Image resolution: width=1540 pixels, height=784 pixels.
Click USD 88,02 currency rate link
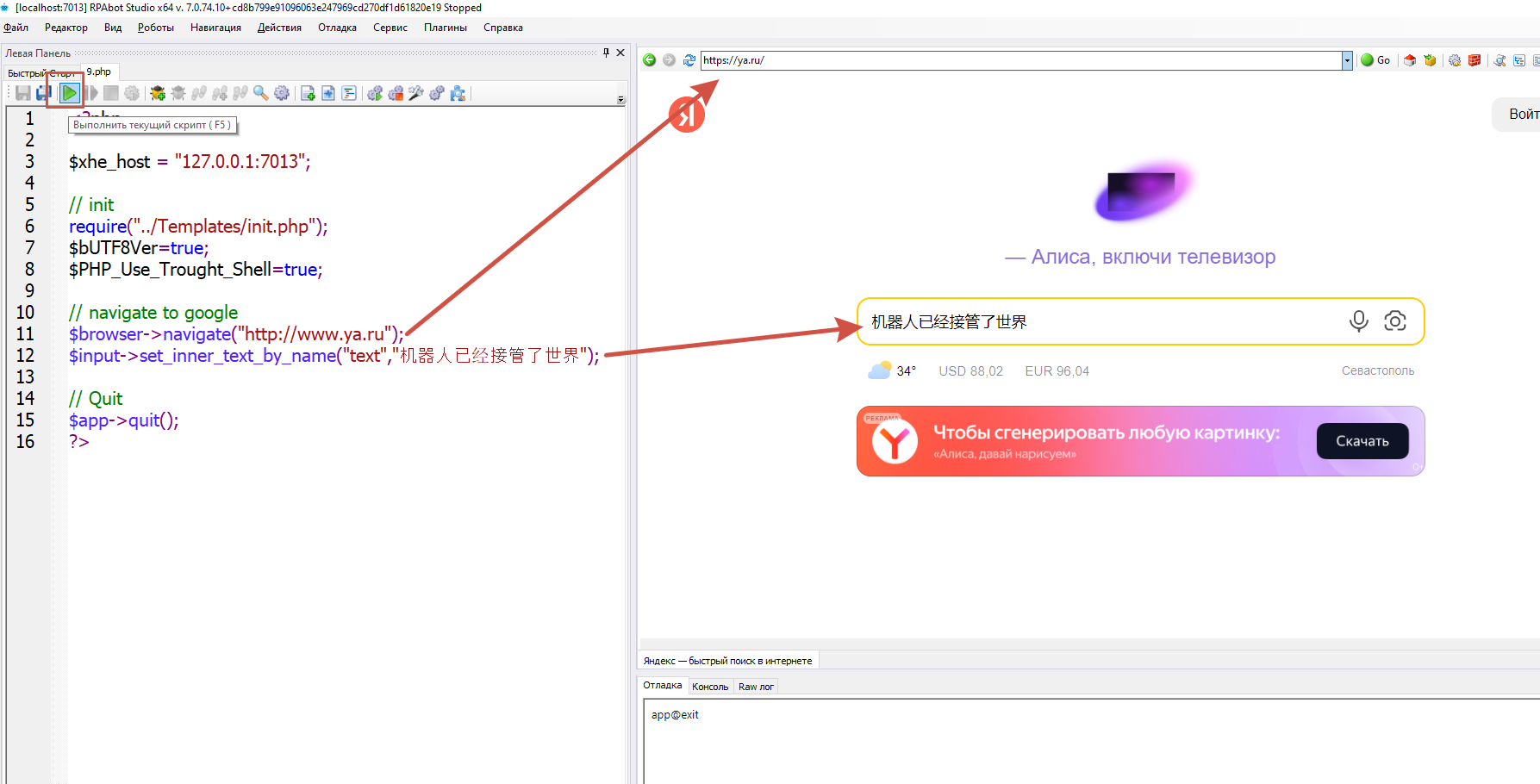tap(970, 371)
